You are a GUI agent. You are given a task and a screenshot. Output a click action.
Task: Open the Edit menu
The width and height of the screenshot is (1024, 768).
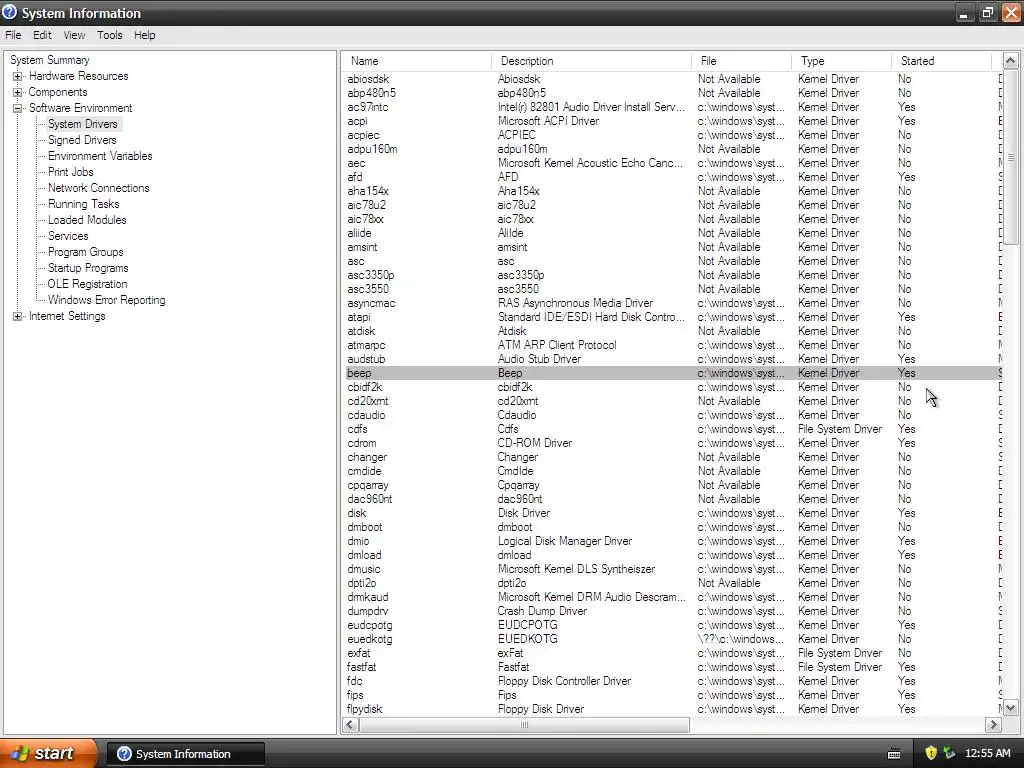[x=42, y=35]
